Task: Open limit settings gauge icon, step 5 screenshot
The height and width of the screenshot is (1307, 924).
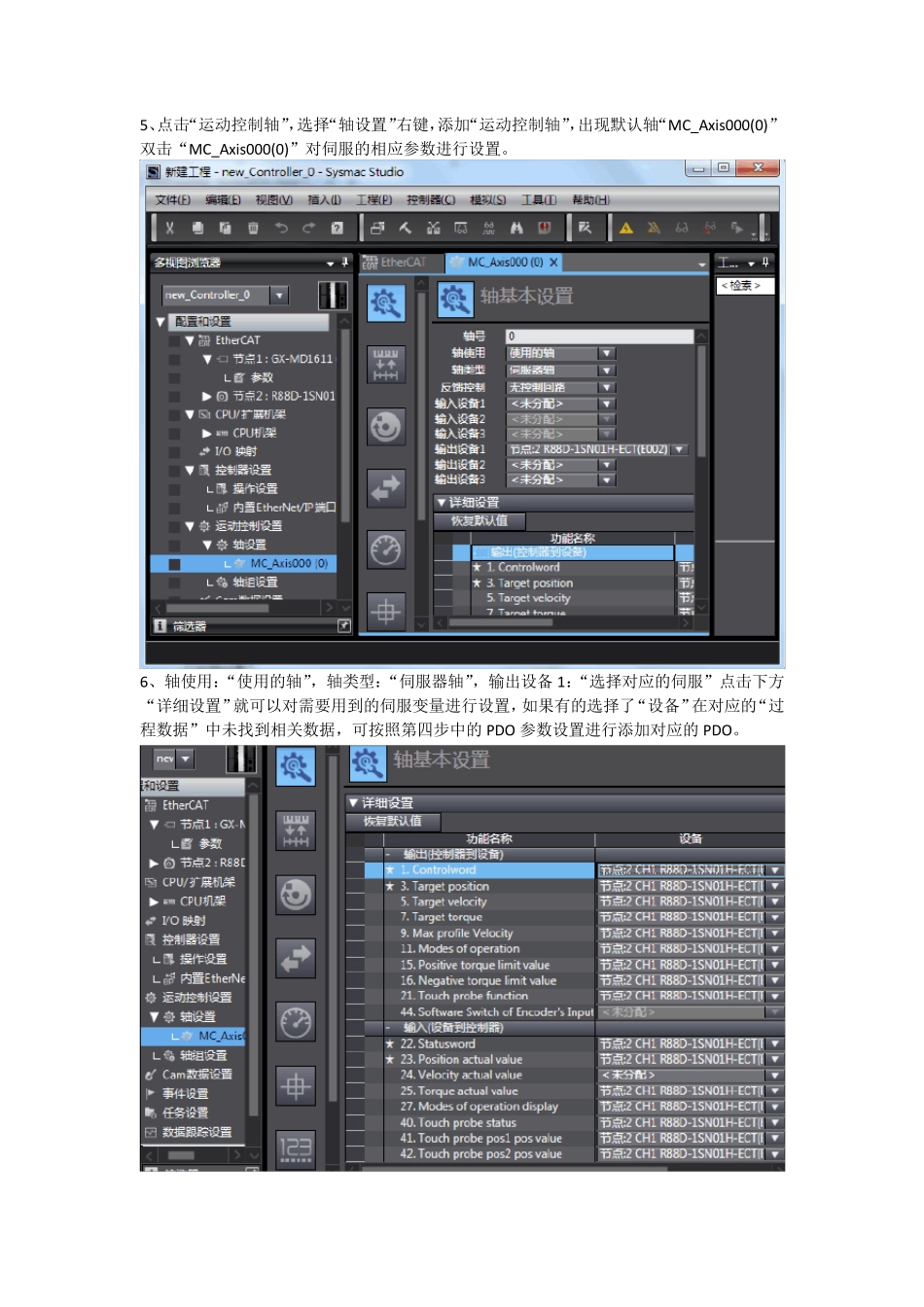Action: (x=386, y=549)
